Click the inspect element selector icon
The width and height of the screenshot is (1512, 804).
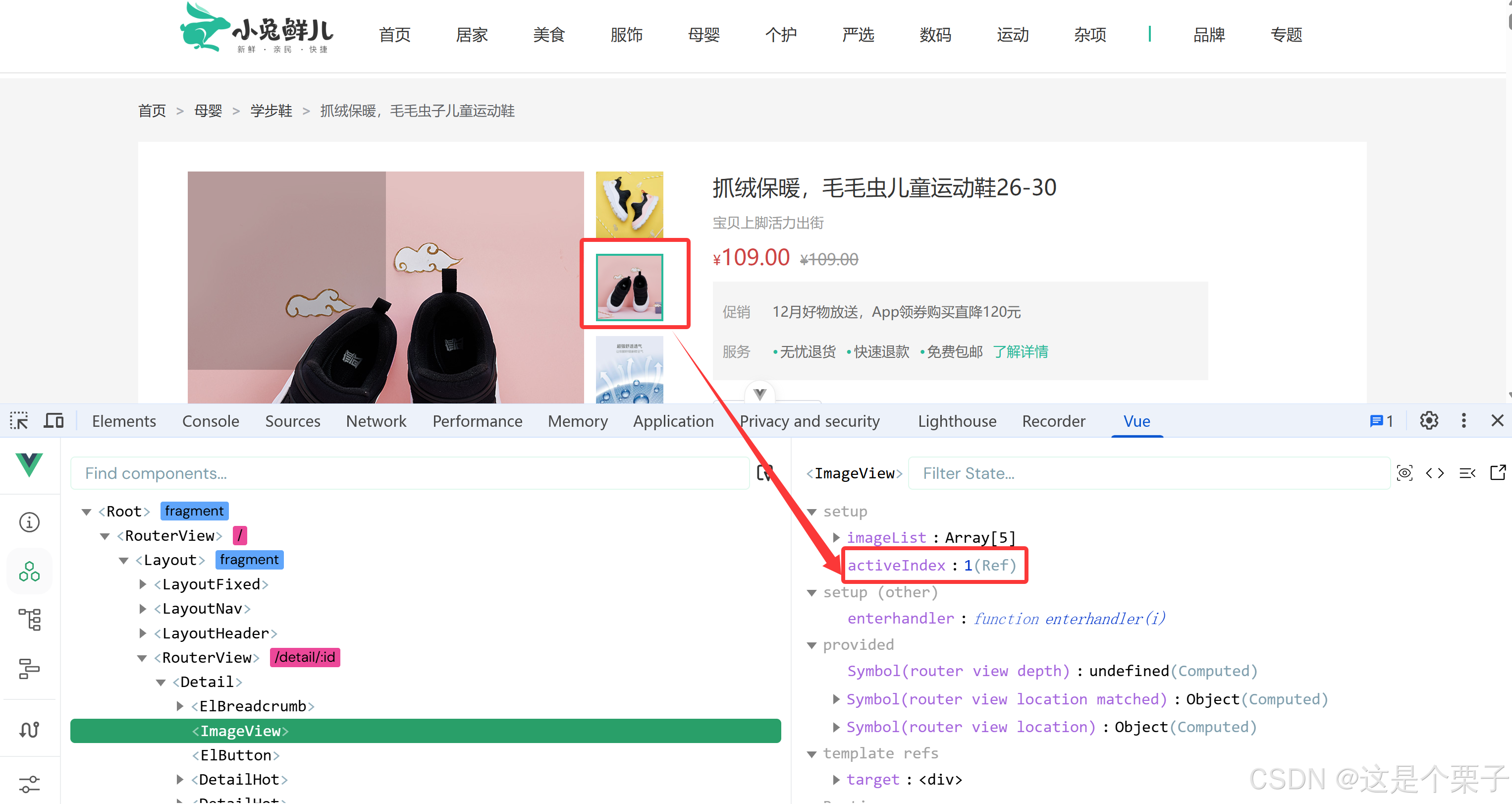[19, 420]
